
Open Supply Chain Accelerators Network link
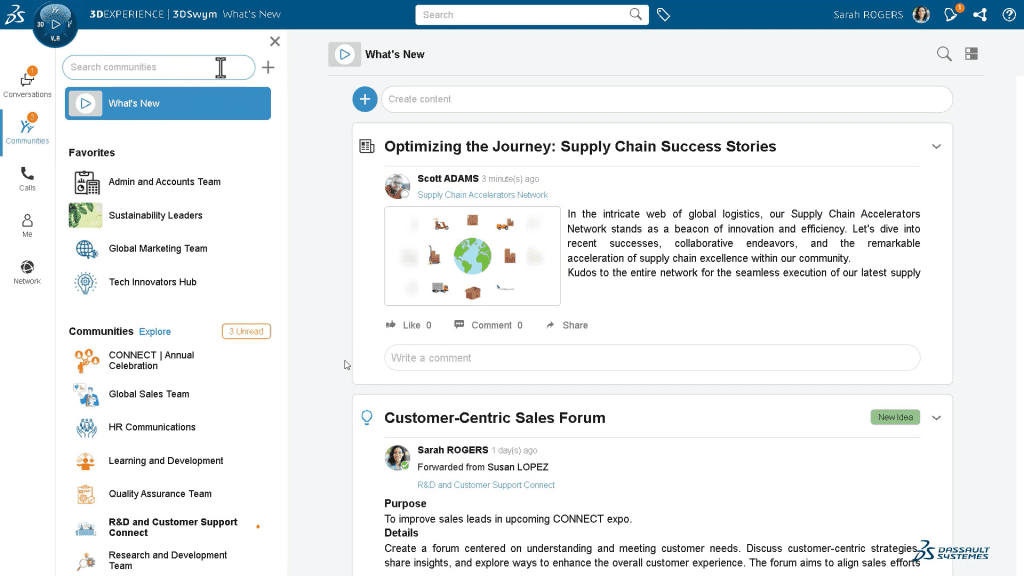[483, 195]
